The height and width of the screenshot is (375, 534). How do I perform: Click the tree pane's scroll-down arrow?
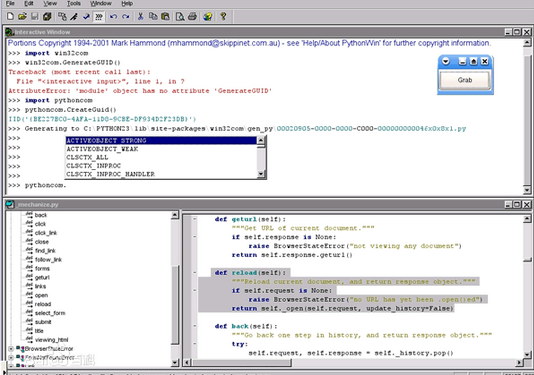(x=175, y=362)
